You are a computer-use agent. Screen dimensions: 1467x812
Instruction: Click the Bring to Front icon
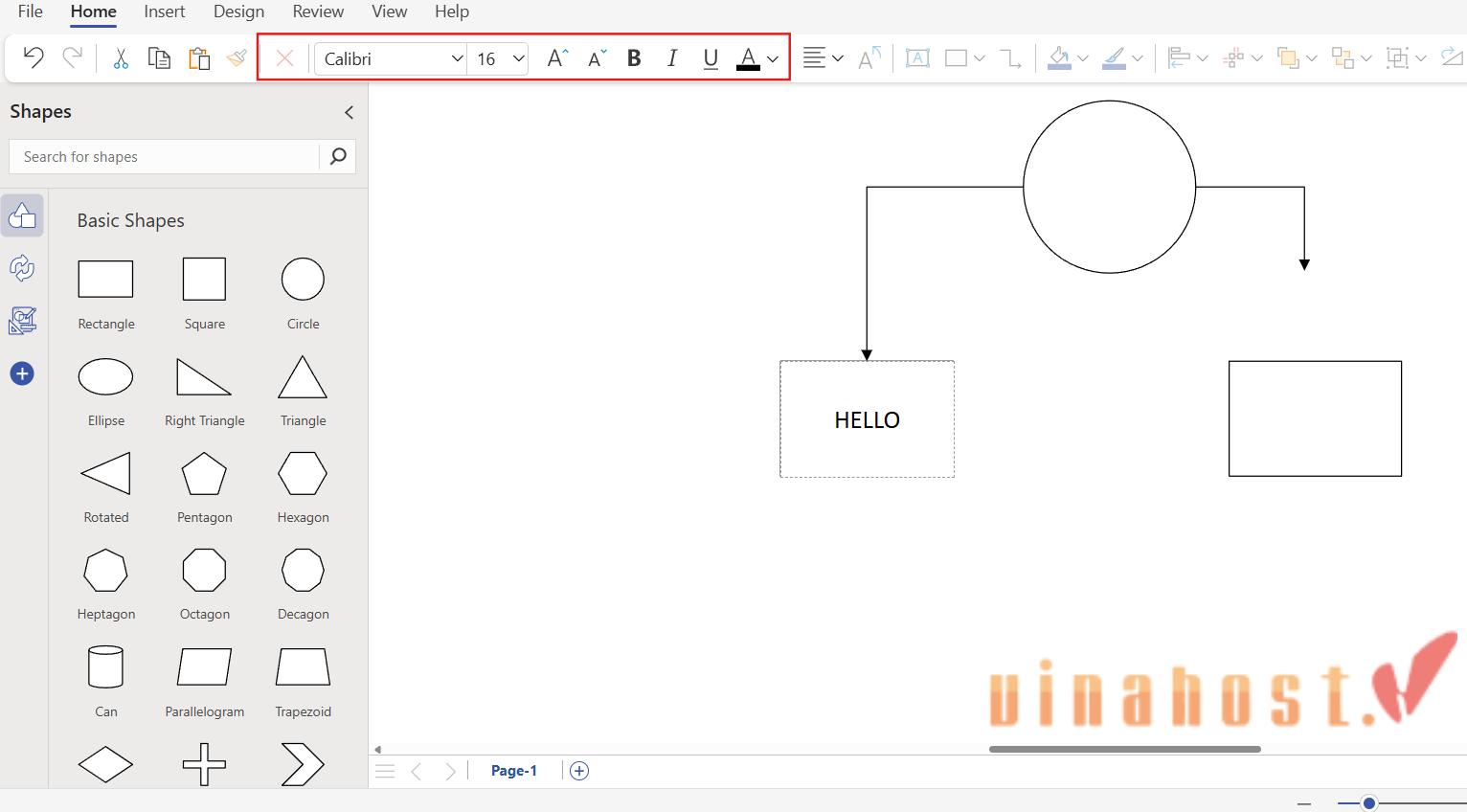pyautogui.click(x=1288, y=58)
